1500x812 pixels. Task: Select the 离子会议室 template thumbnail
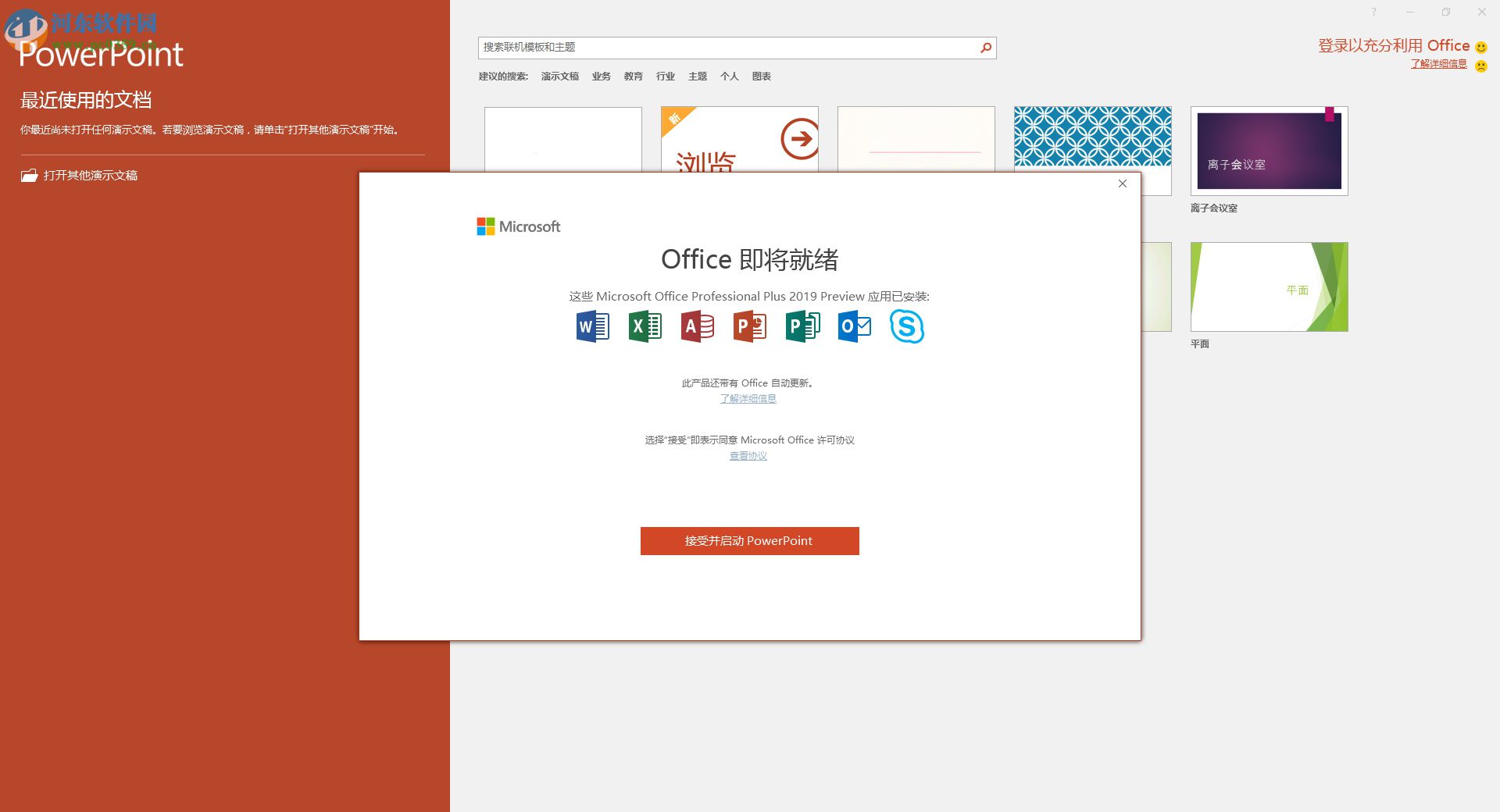[x=1270, y=151]
